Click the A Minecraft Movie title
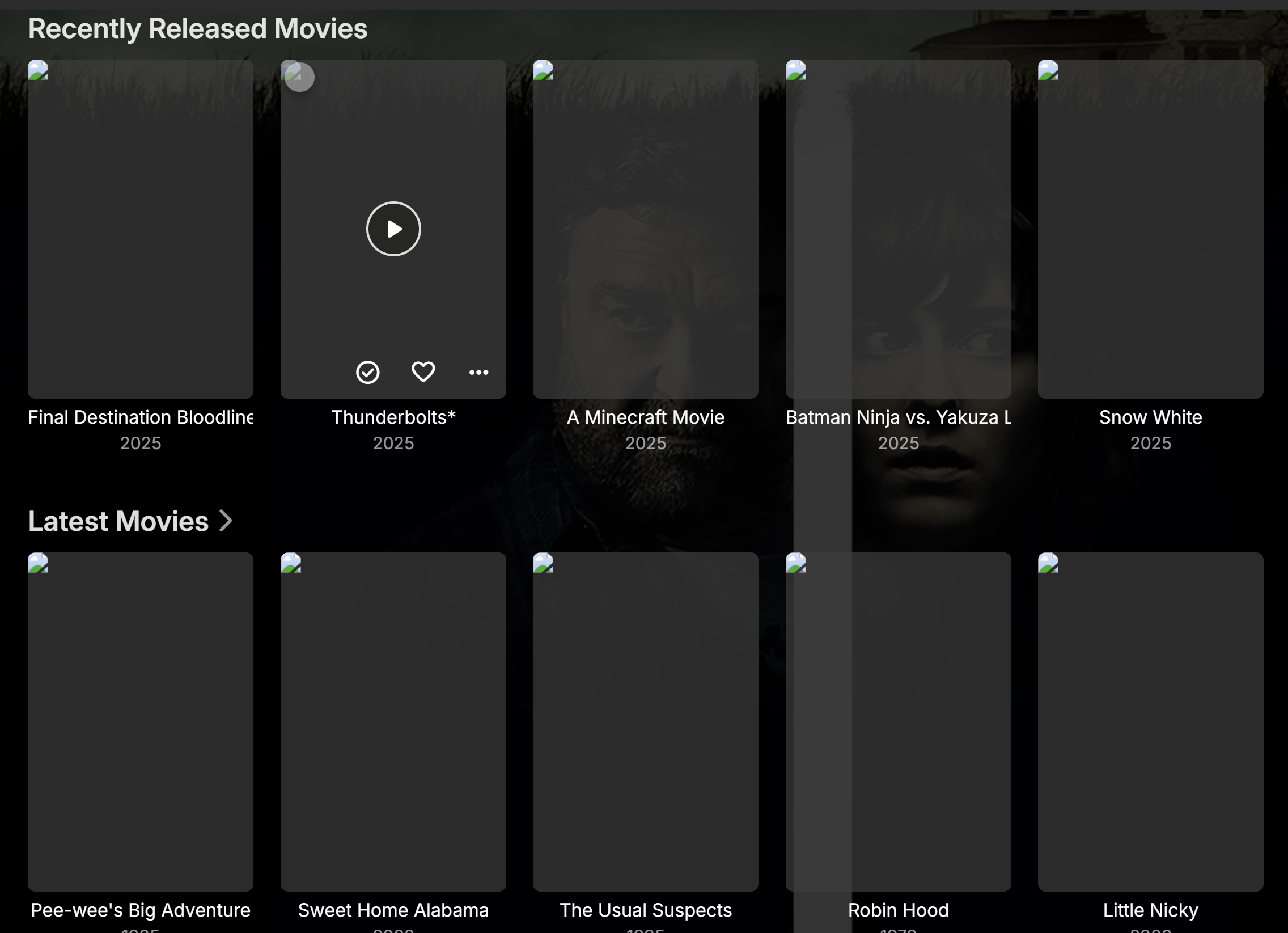 pyautogui.click(x=645, y=417)
